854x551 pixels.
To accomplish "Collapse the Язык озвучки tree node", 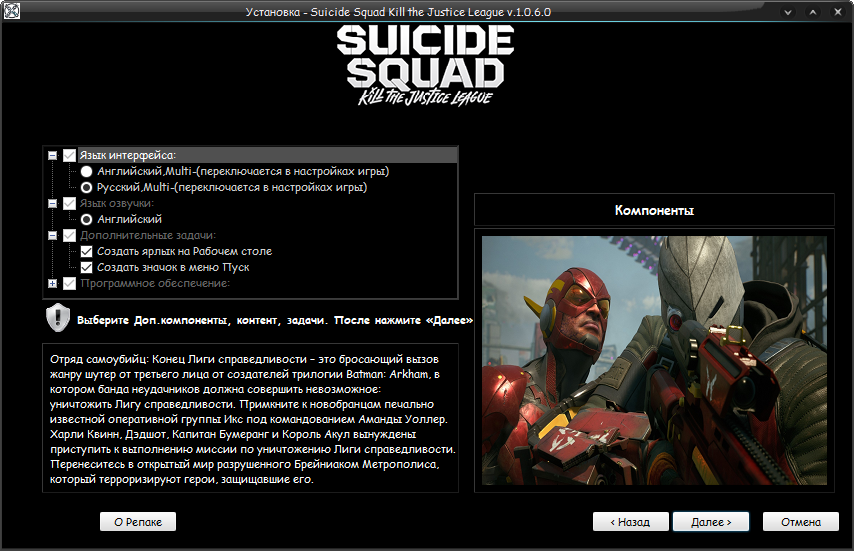I will tap(52, 203).
